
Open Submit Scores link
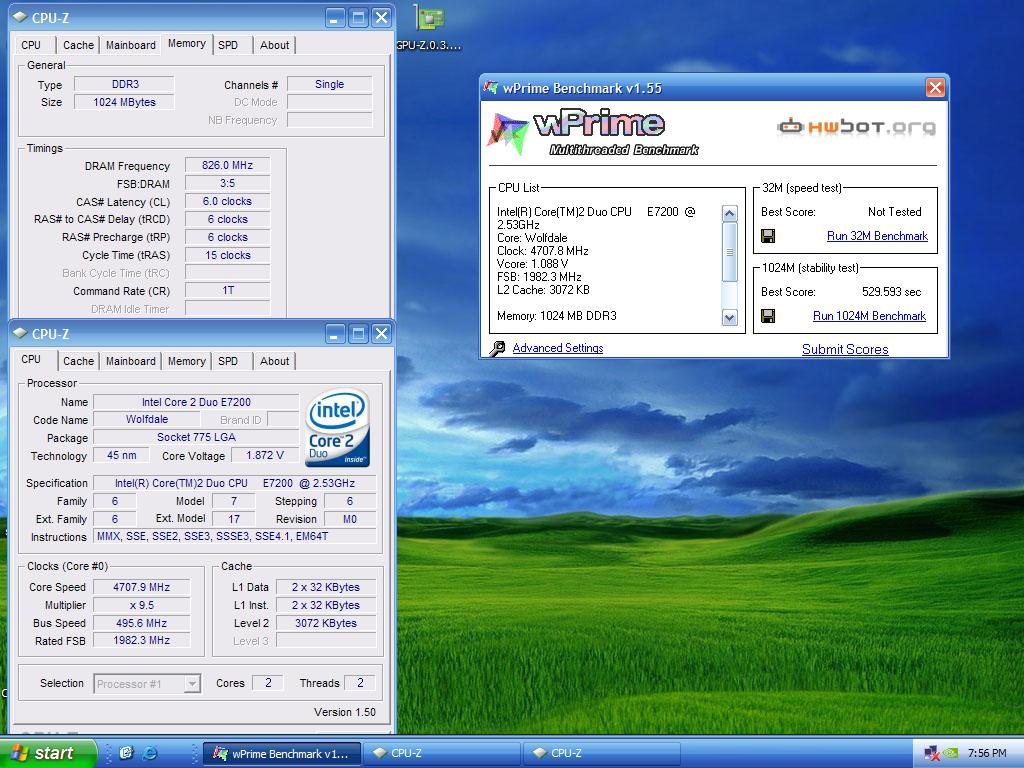[x=845, y=349]
